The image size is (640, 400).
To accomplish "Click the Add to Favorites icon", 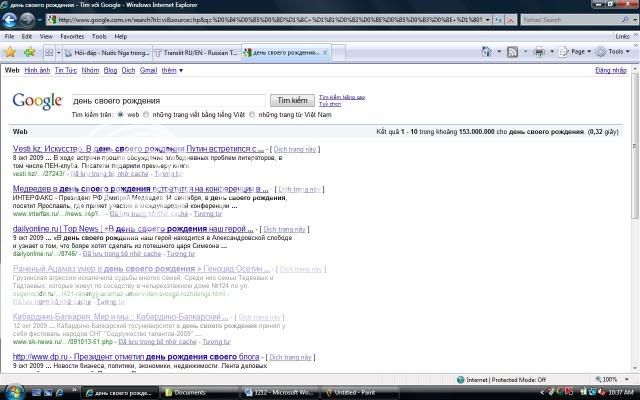I will 28,51.
